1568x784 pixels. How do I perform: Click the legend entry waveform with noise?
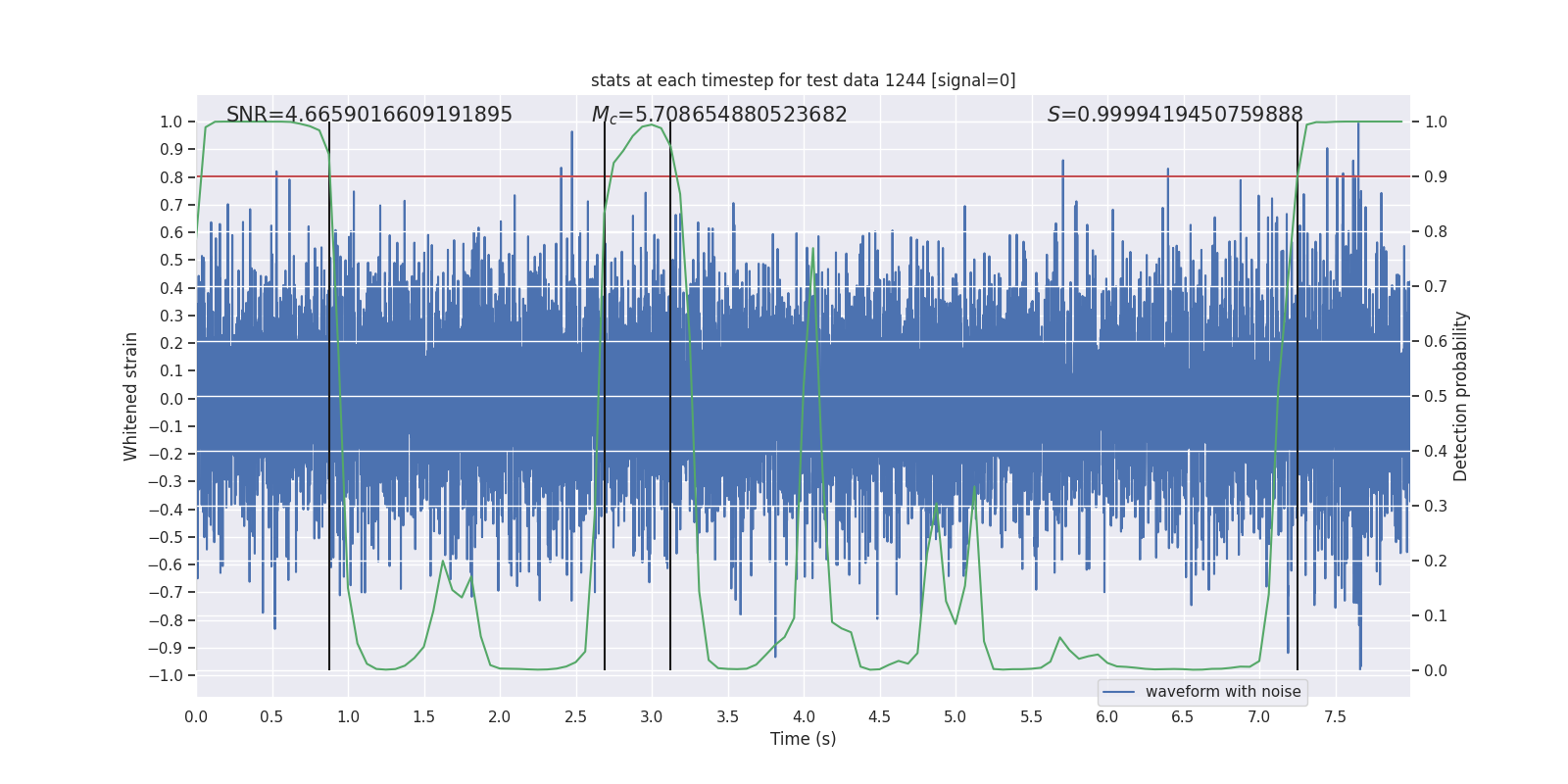[x=1223, y=692]
